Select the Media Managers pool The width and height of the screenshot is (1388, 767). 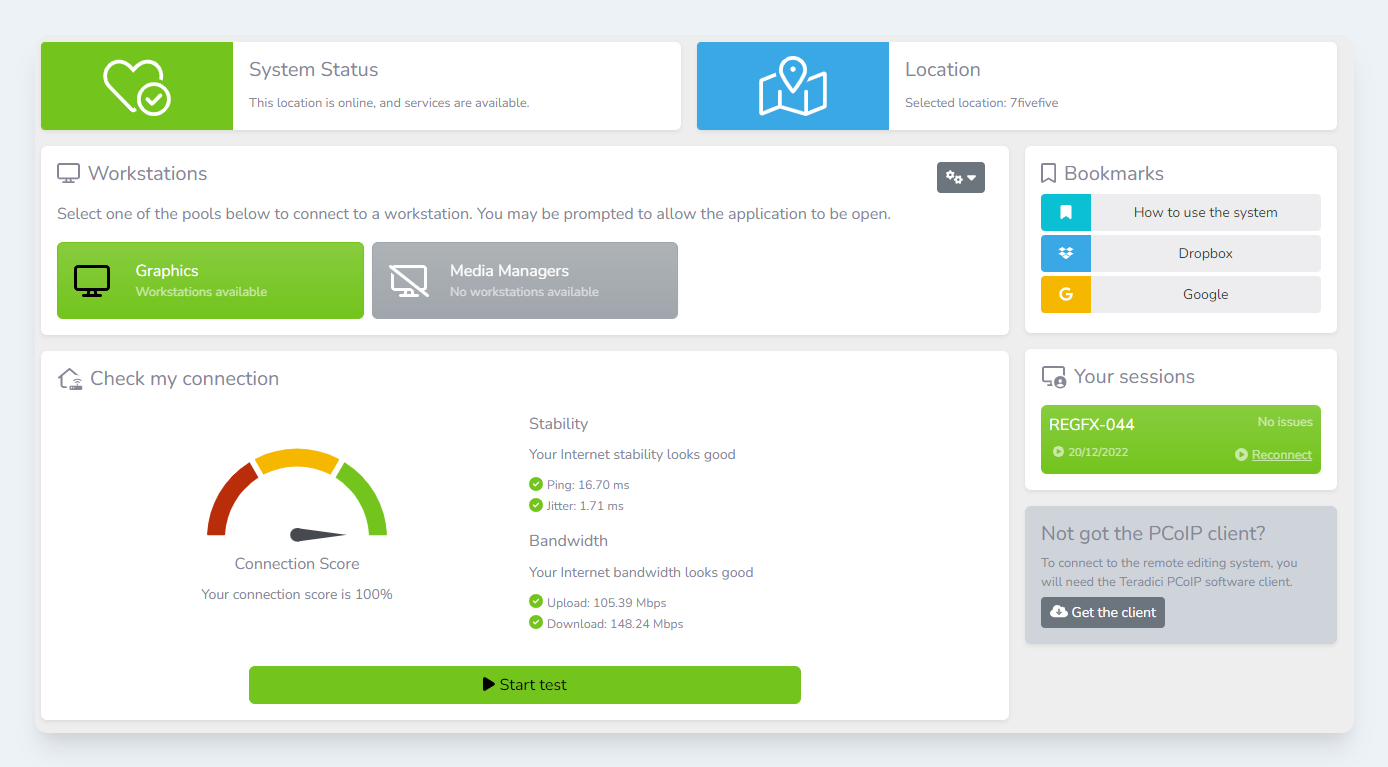tap(524, 280)
